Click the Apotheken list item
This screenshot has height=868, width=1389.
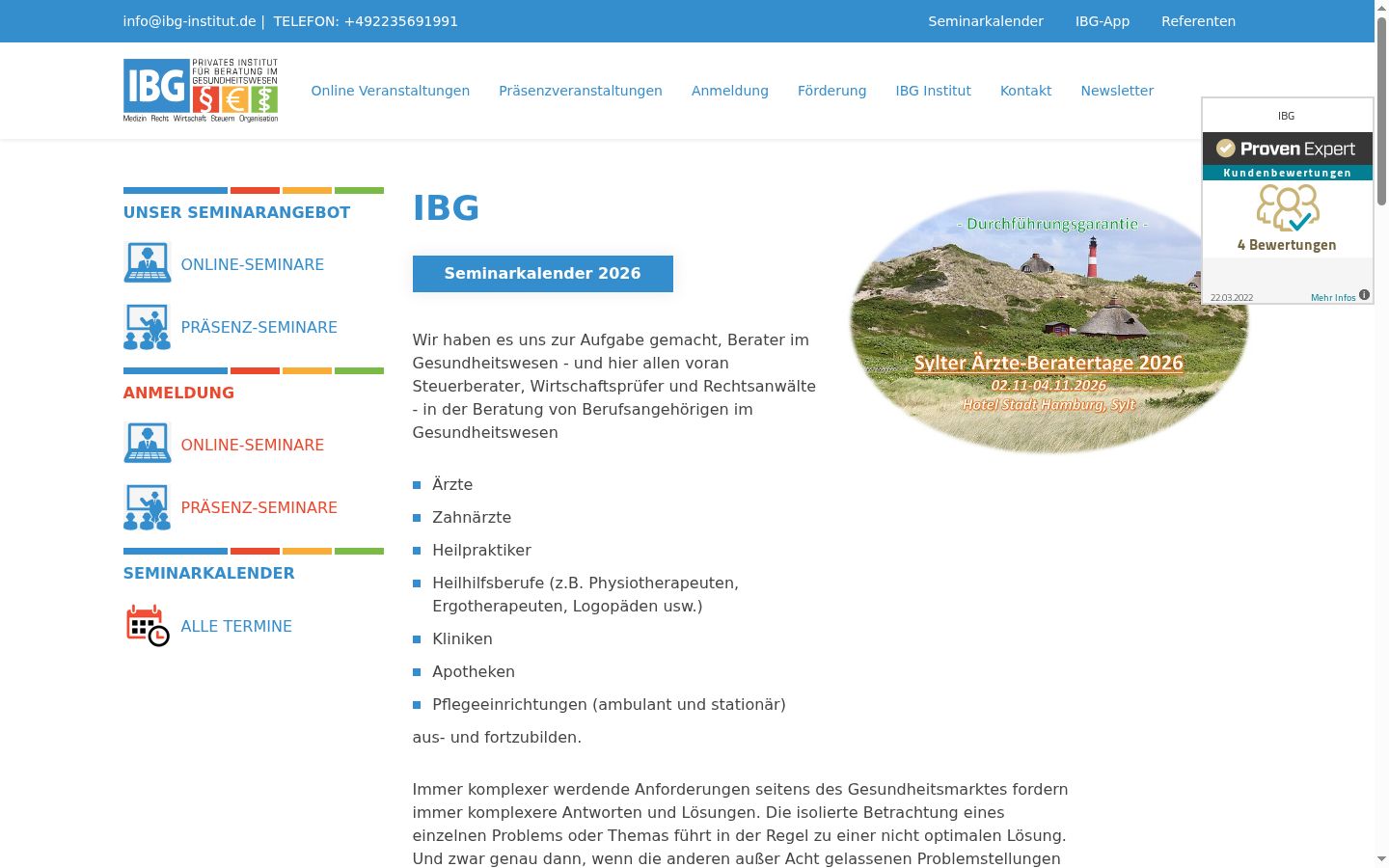click(x=474, y=671)
